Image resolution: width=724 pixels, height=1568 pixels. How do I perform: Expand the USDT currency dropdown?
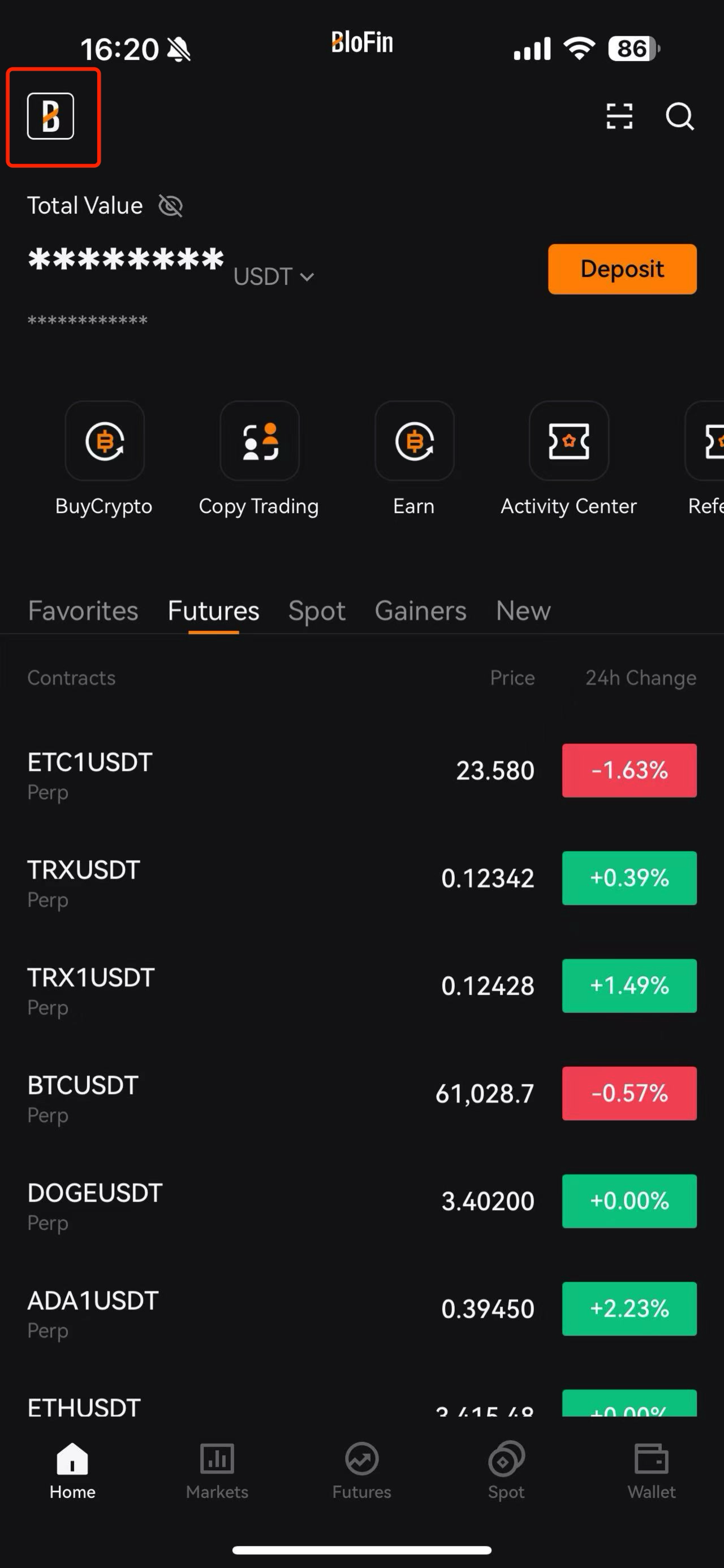(x=274, y=277)
